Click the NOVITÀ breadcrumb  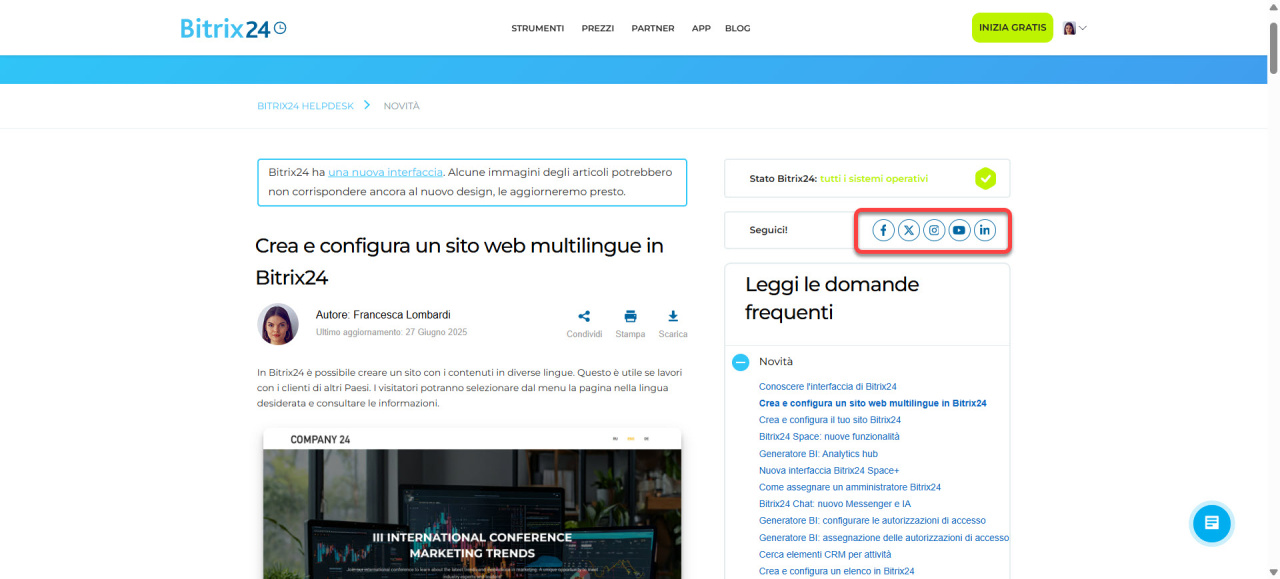tap(402, 106)
